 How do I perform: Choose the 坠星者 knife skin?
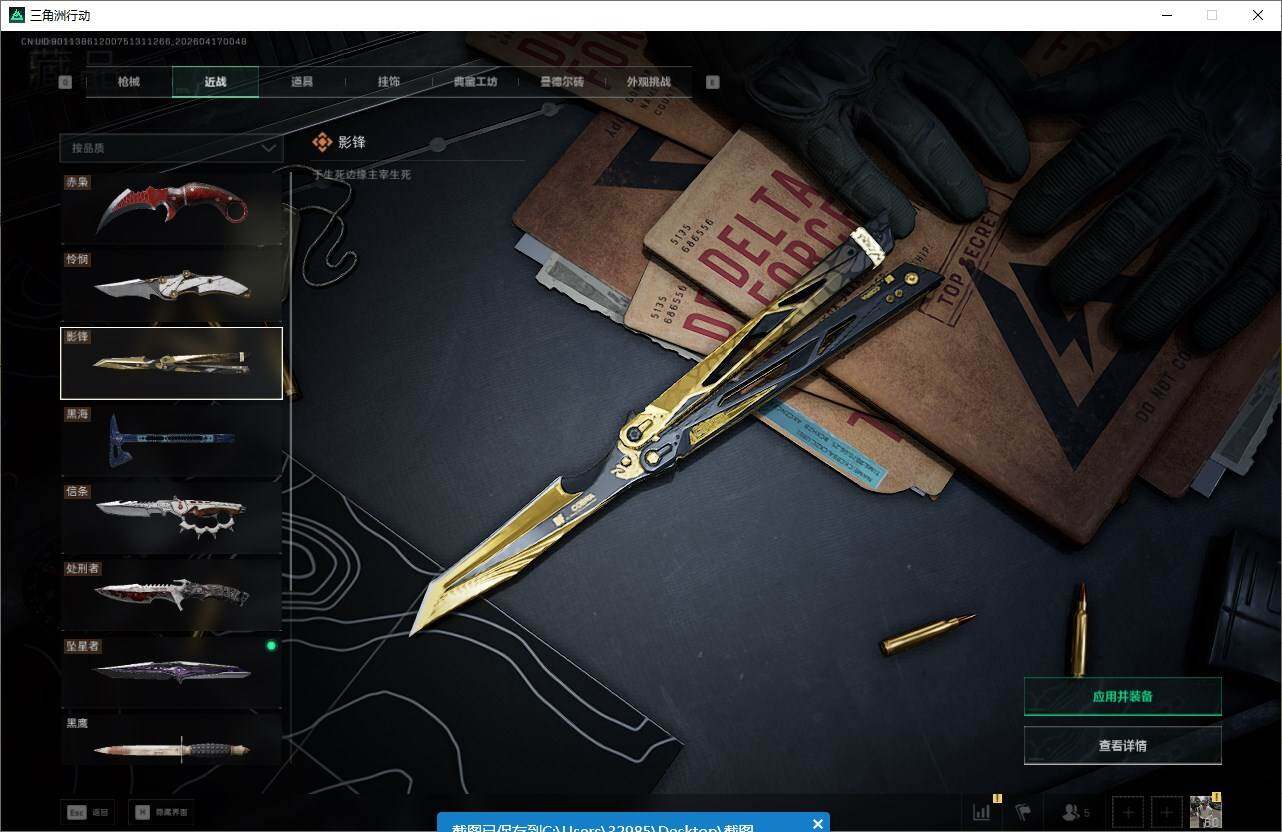point(171,671)
